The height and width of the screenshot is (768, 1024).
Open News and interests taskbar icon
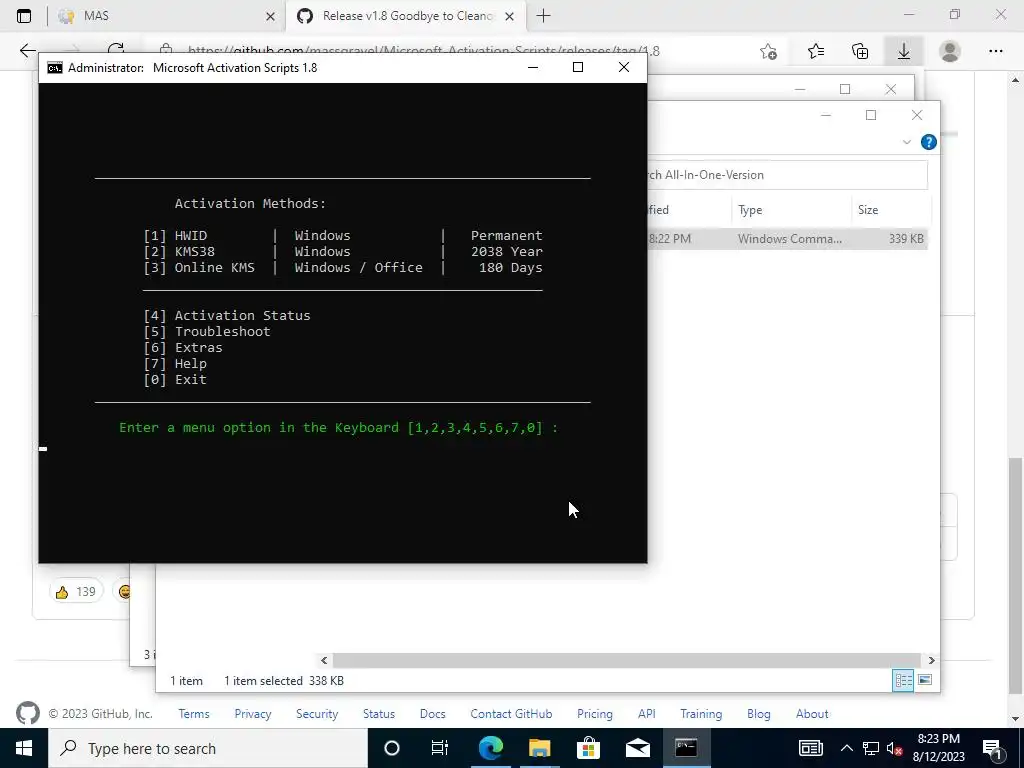pos(810,748)
